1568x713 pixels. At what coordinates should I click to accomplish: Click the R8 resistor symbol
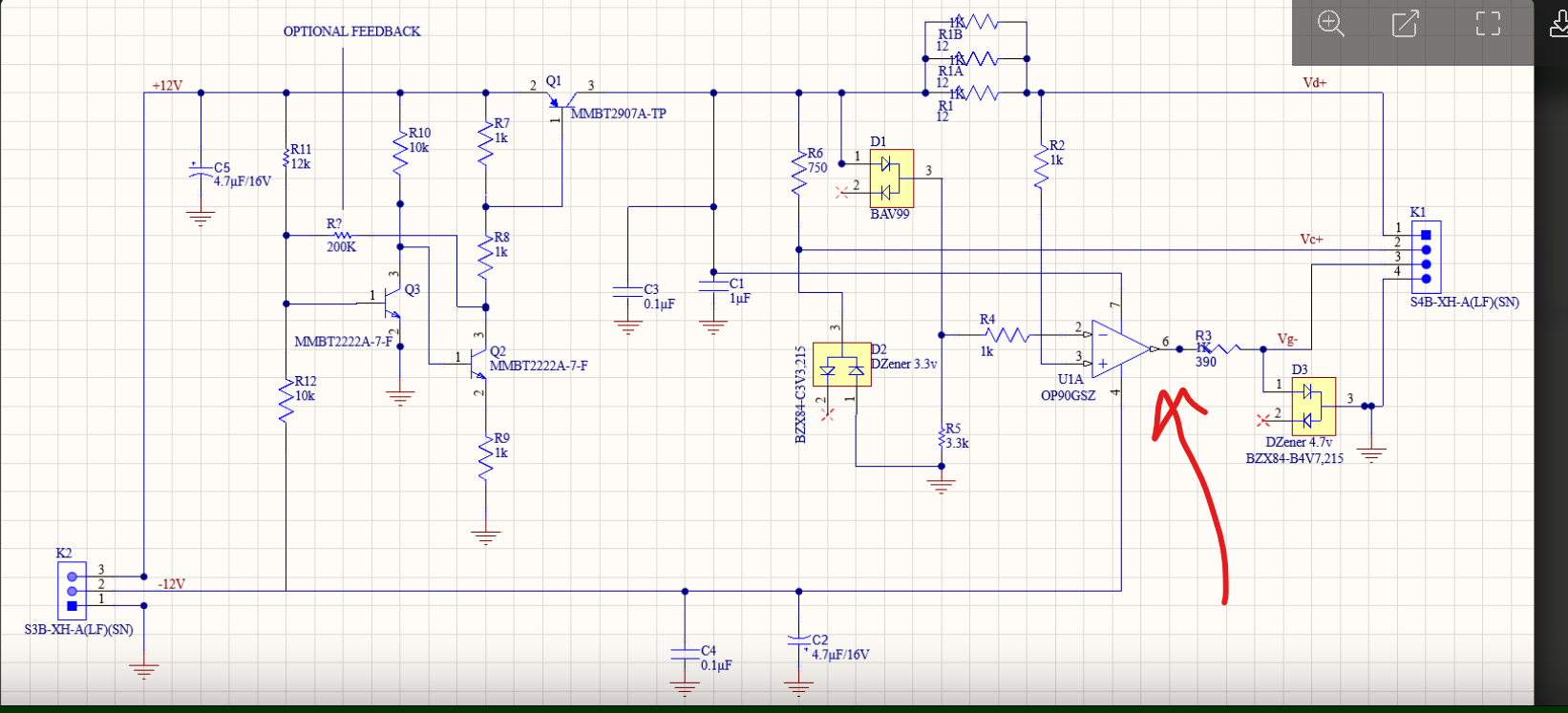coord(486,256)
